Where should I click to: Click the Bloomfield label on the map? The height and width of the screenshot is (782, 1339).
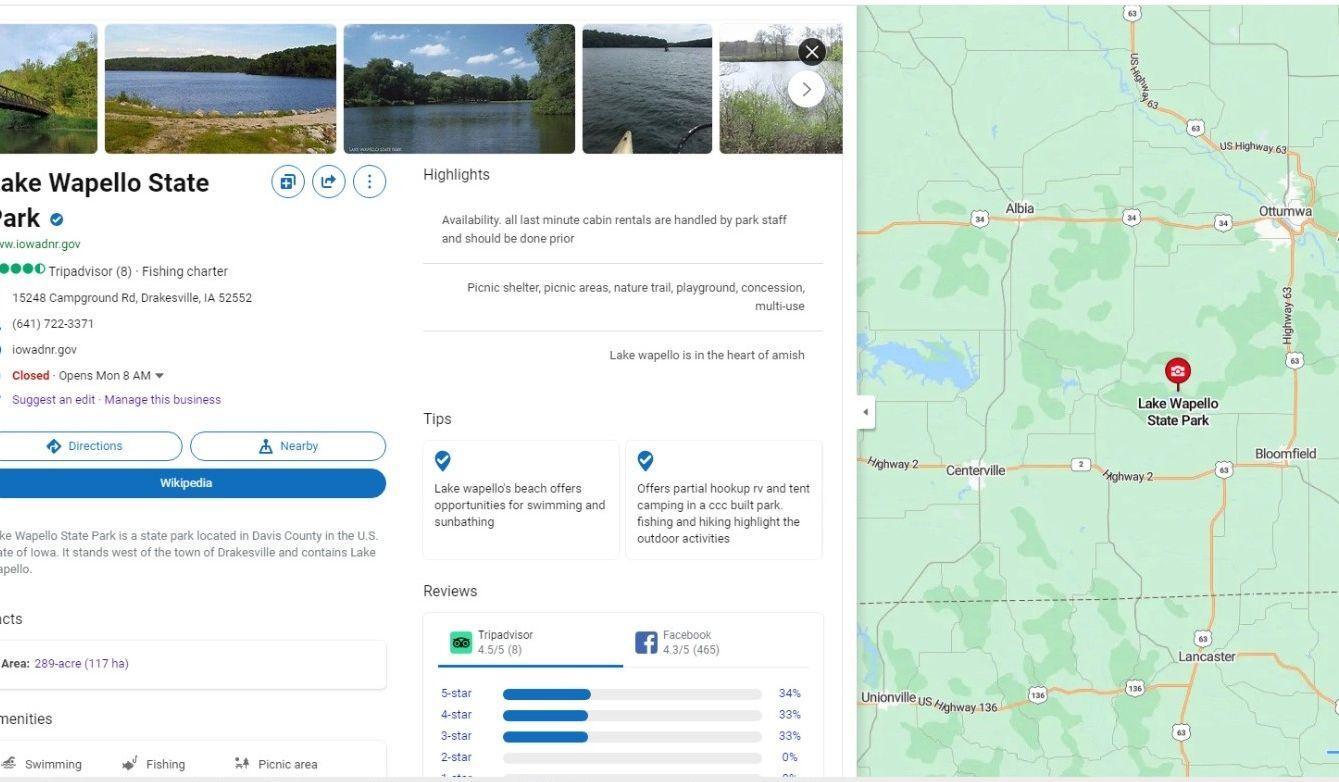[x=1286, y=454]
